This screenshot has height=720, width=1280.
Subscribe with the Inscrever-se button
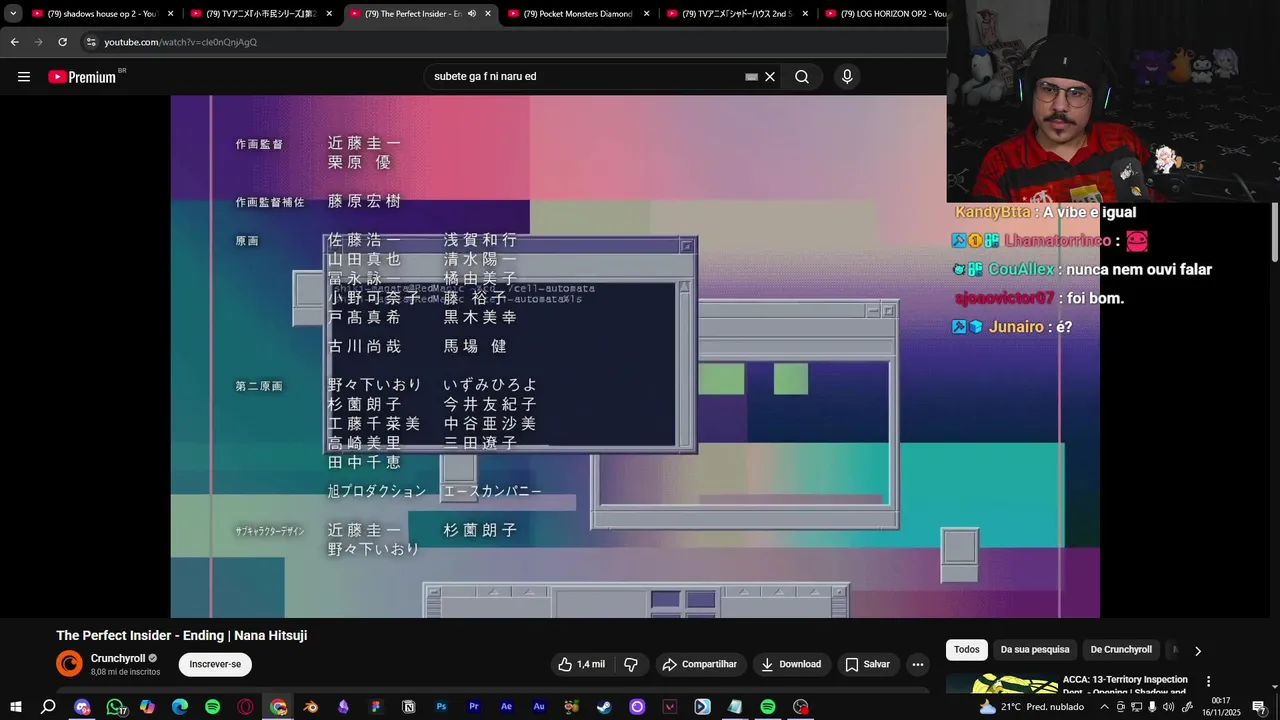[x=215, y=664]
